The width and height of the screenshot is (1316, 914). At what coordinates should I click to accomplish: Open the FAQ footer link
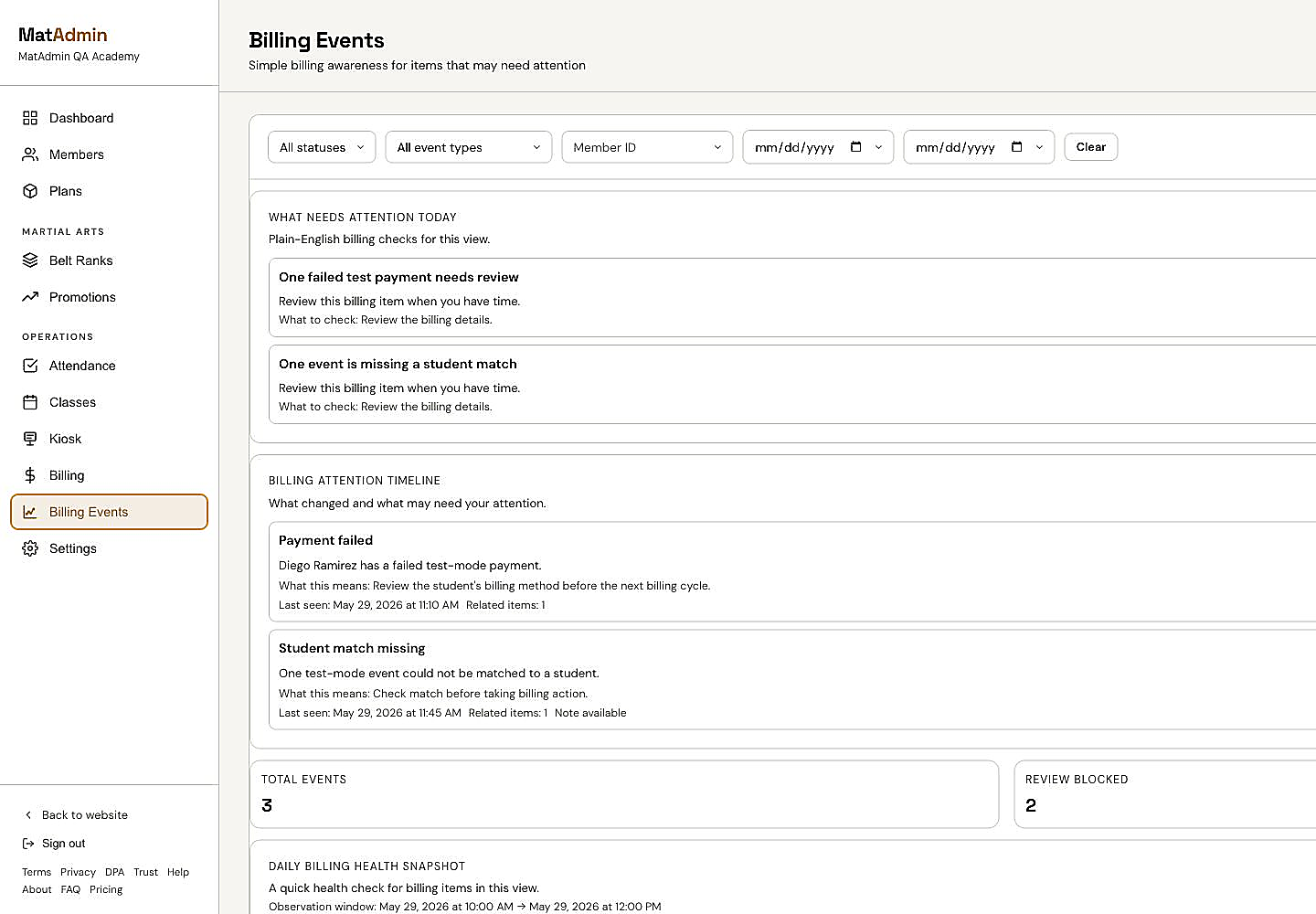[70, 889]
